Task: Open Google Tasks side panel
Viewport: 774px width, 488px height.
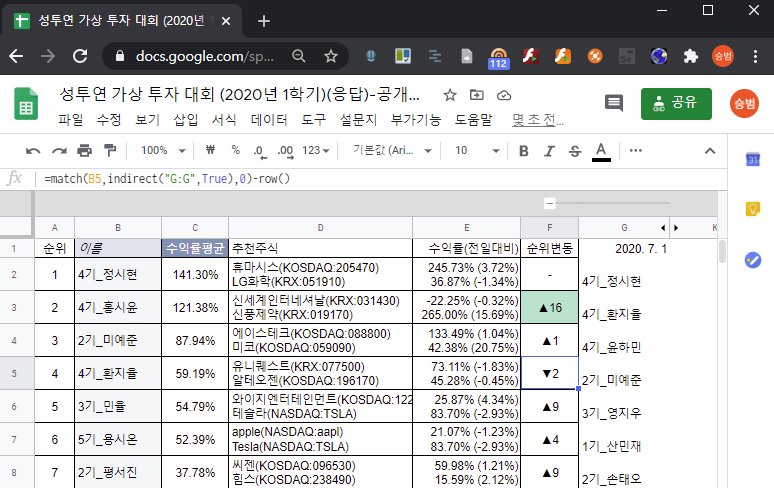Action: [x=753, y=260]
